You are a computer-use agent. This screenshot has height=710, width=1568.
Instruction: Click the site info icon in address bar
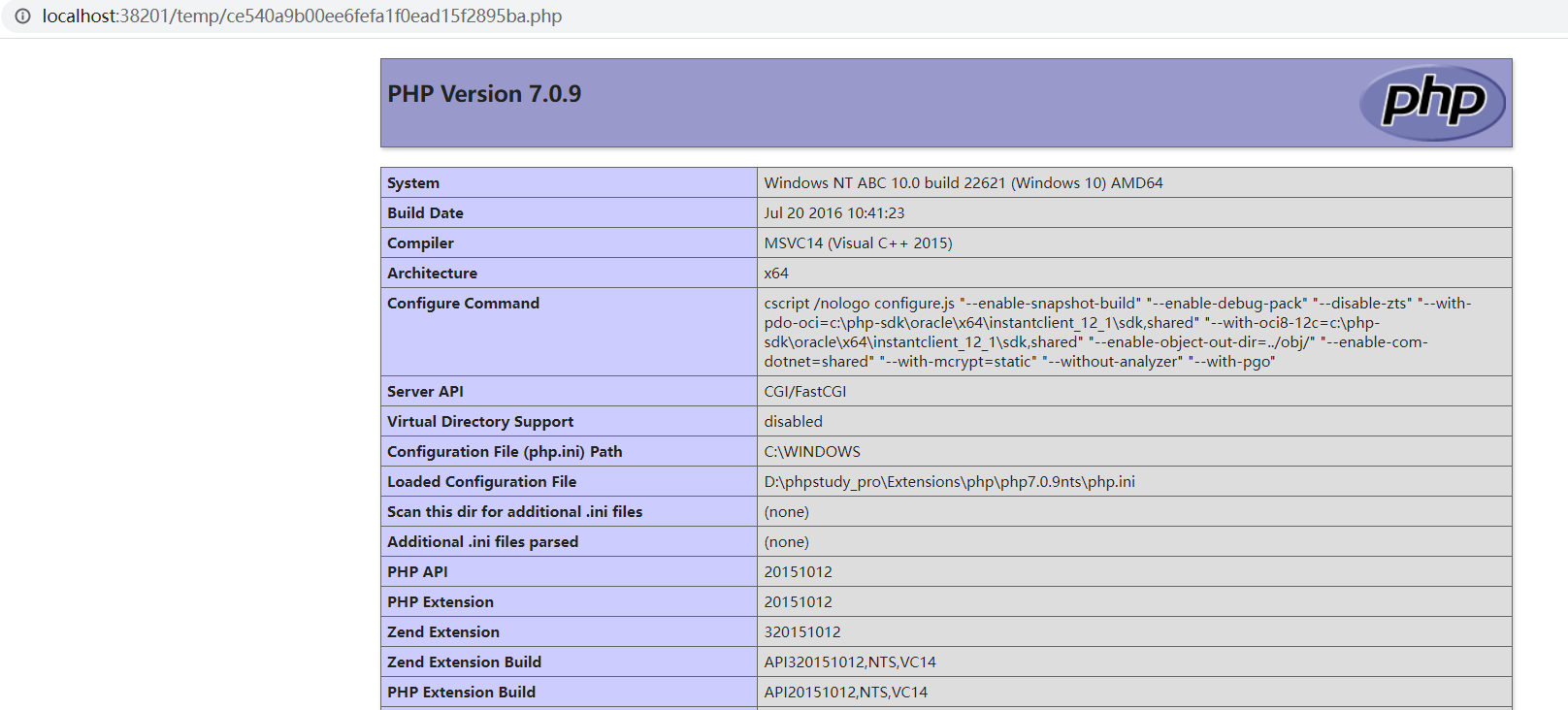point(22,16)
